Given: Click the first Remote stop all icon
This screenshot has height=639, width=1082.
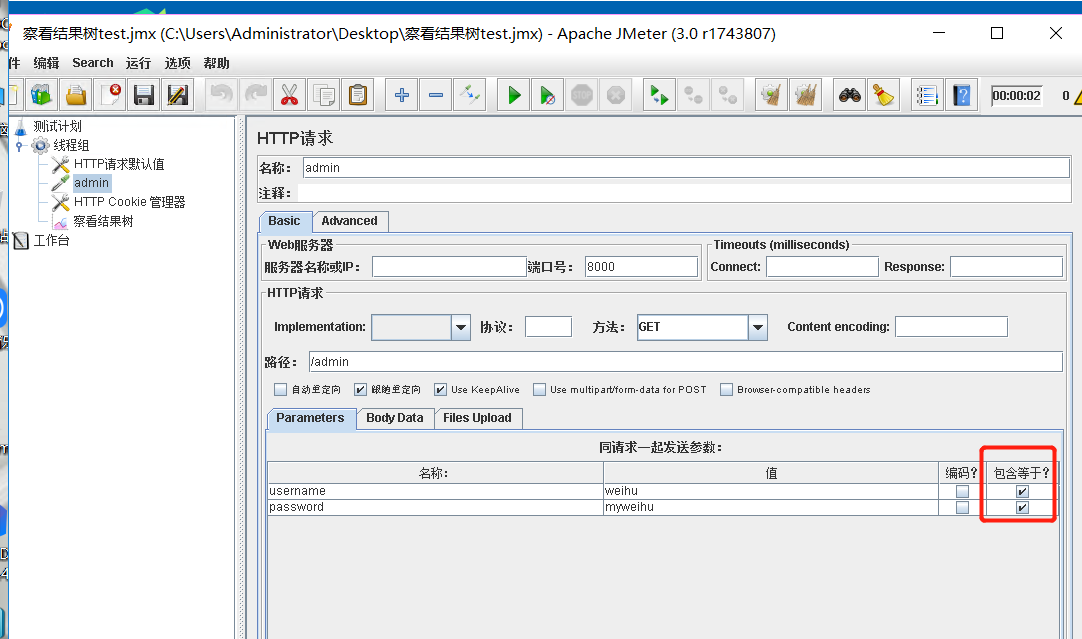Looking at the screenshot, I should pos(694,95).
